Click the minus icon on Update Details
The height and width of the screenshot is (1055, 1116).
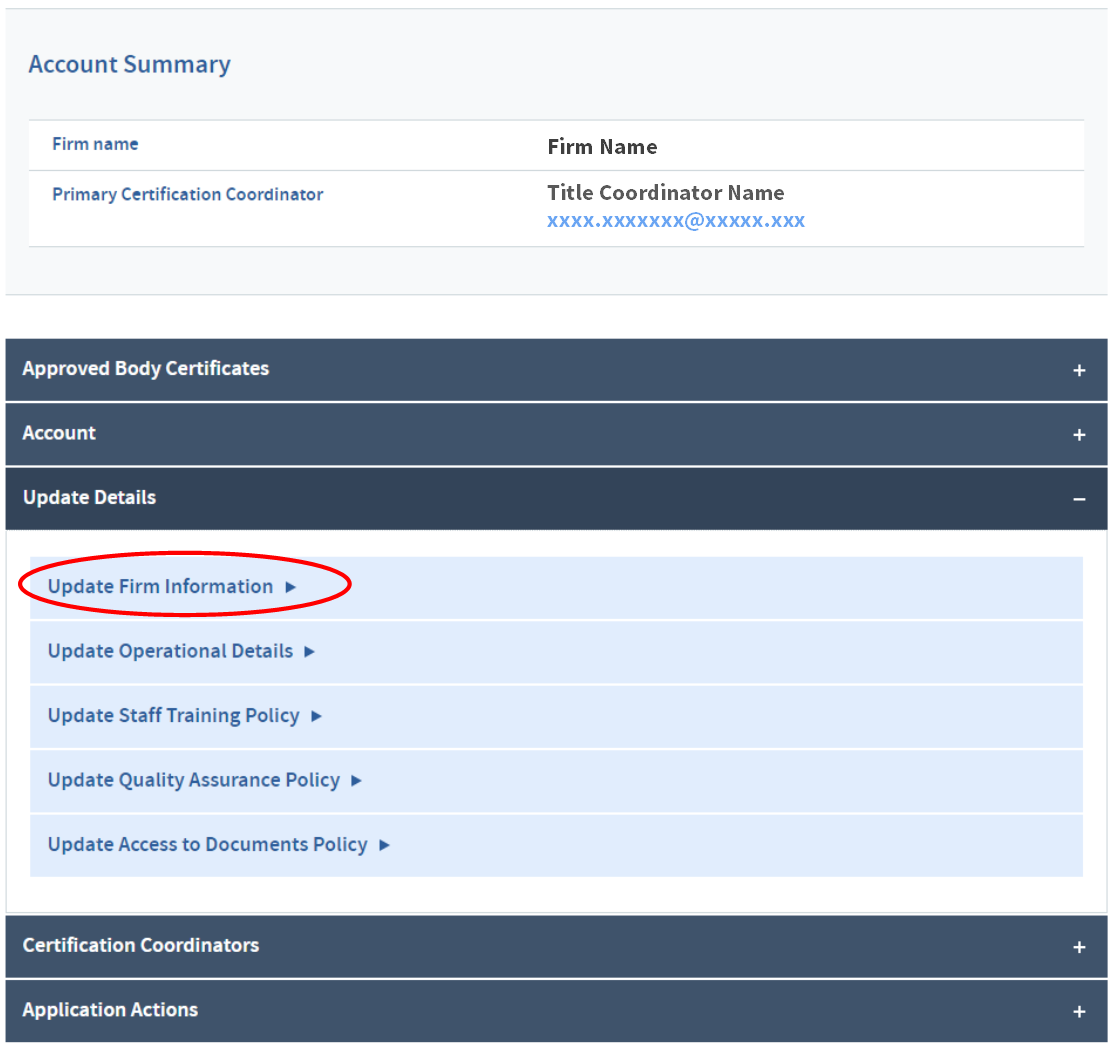tap(1079, 500)
